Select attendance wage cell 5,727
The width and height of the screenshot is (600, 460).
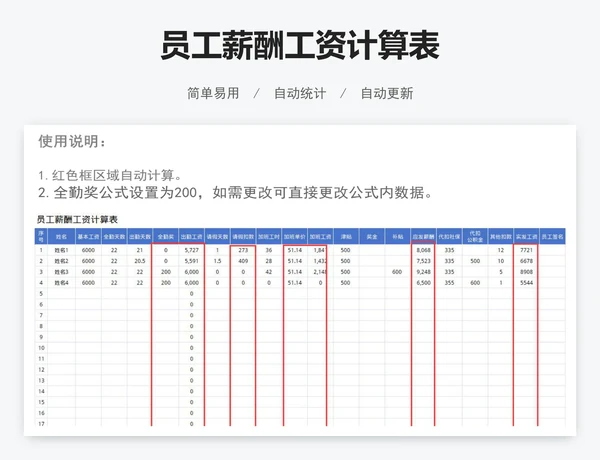click(x=191, y=250)
